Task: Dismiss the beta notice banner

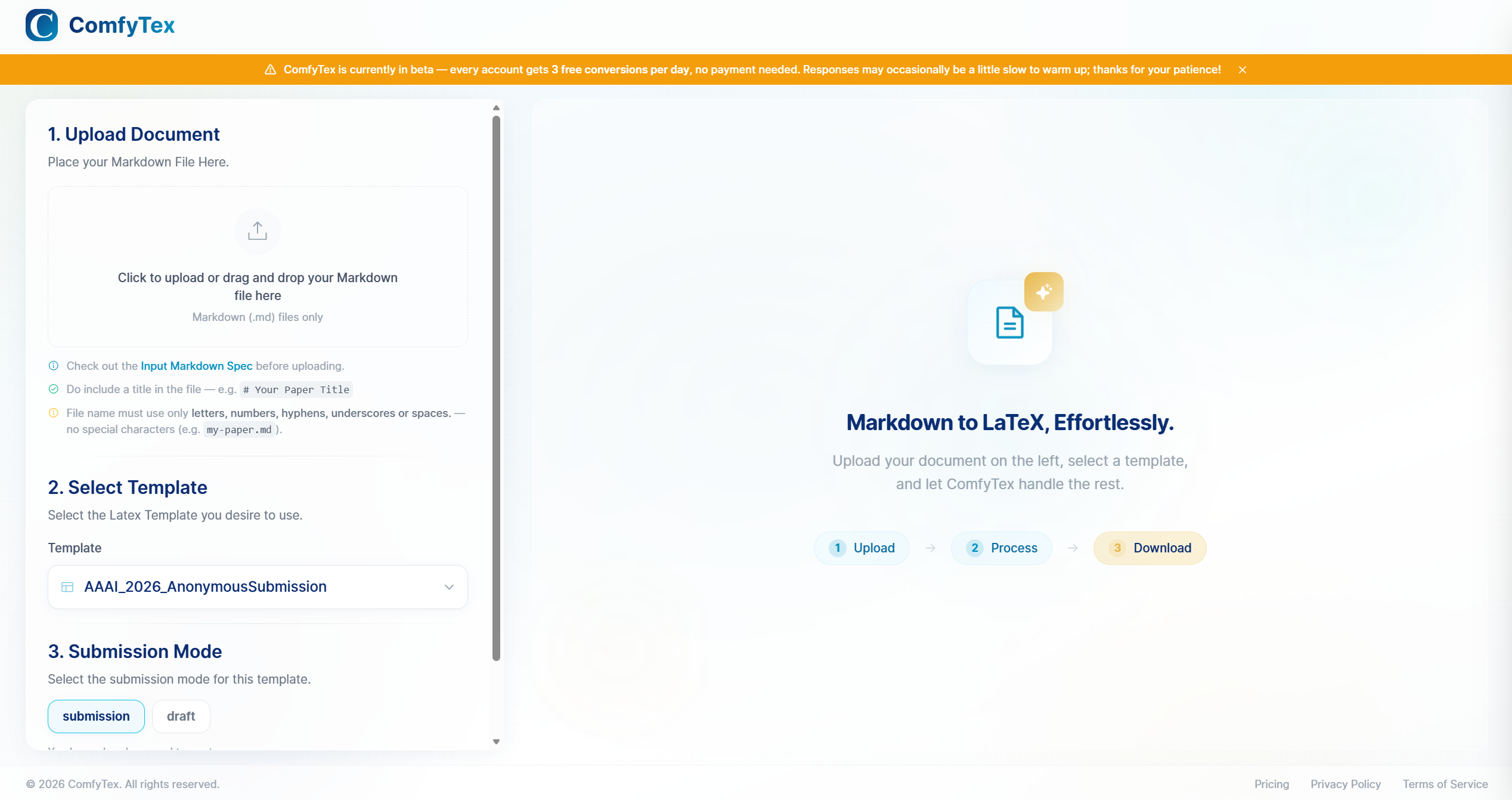Action: tap(1243, 70)
